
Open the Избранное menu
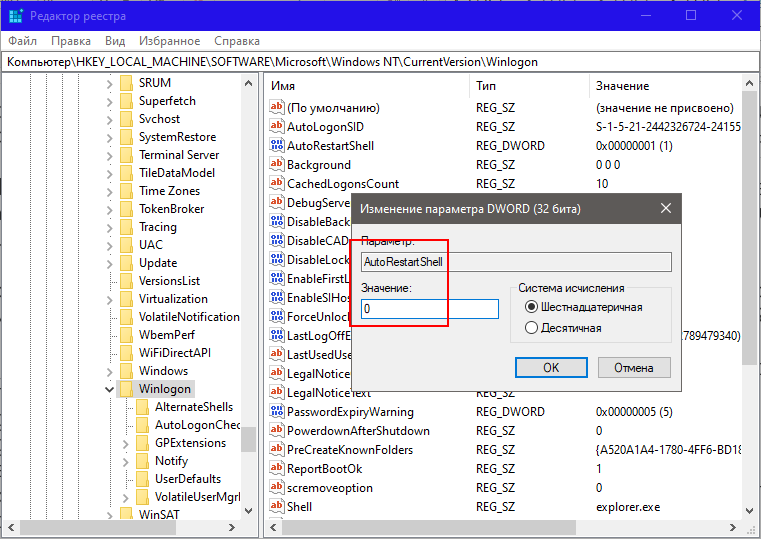[x=169, y=41]
